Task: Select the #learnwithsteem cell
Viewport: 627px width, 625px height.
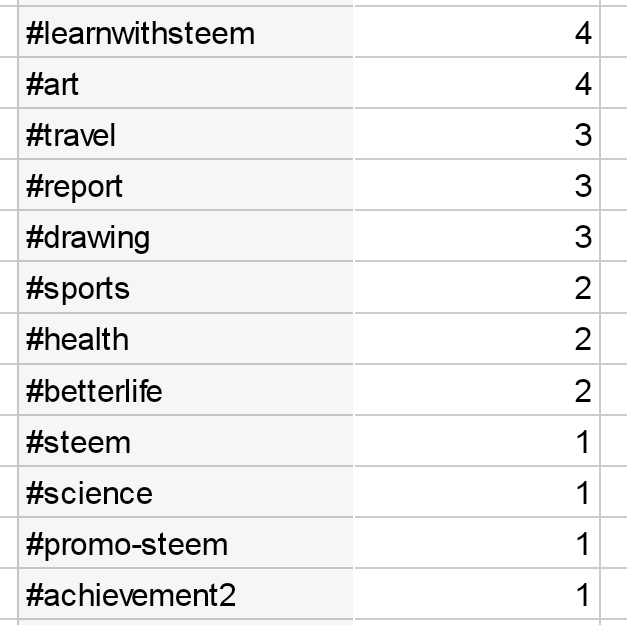Action: click(x=185, y=33)
